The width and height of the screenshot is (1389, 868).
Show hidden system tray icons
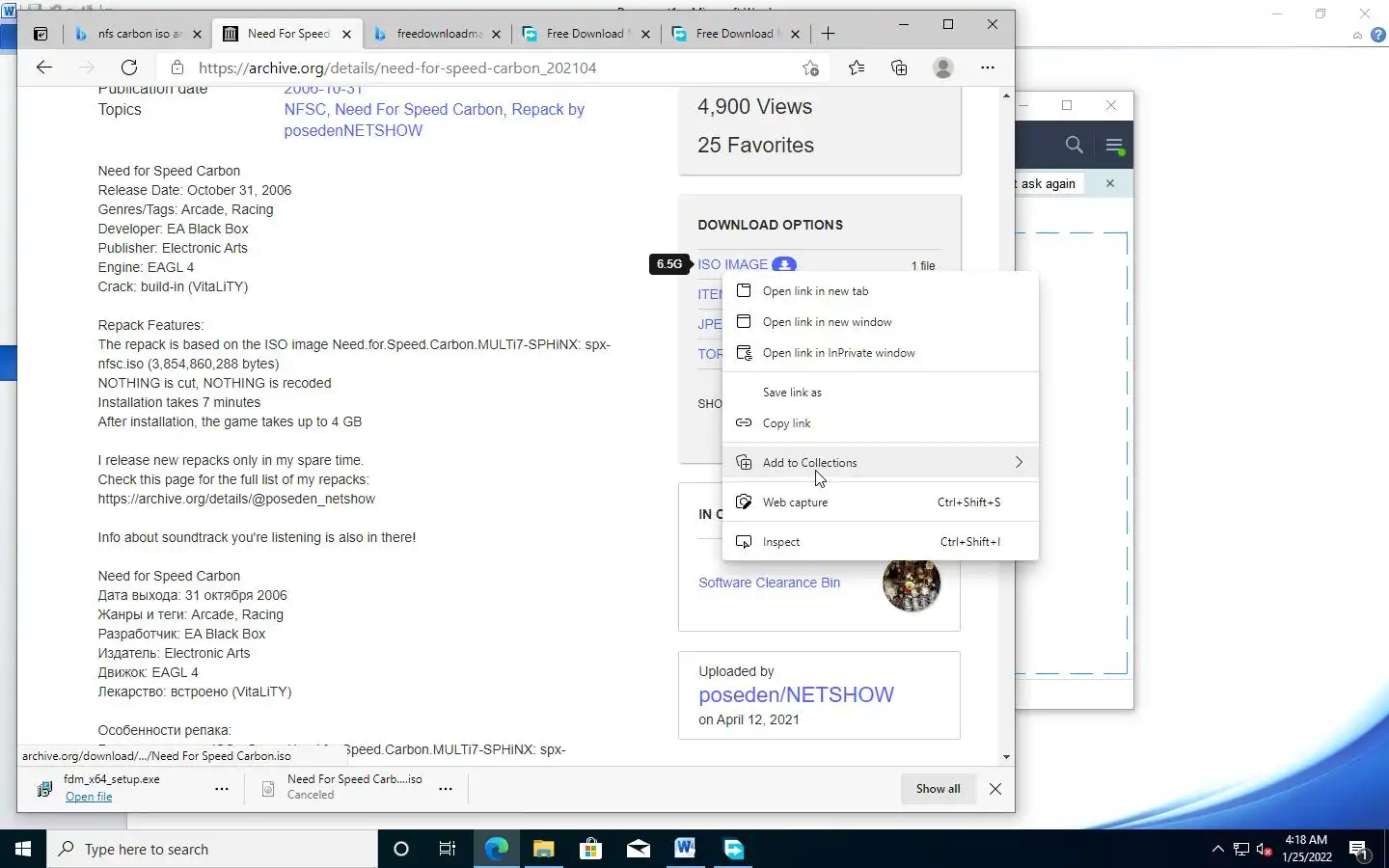[x=1217, y=849]
